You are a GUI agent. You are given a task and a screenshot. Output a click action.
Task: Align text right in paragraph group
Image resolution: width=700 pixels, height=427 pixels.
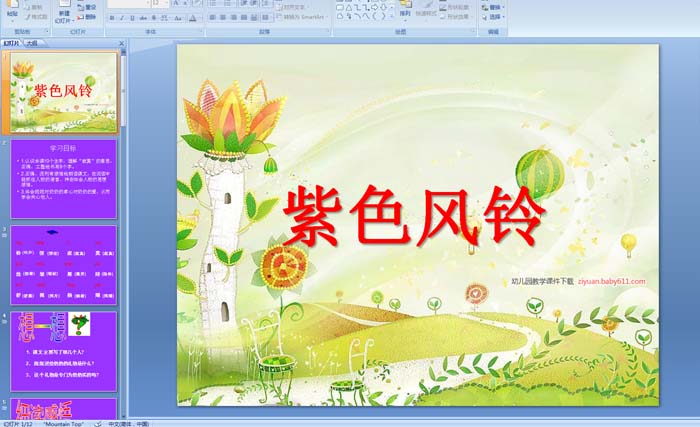tap(233, 17)
